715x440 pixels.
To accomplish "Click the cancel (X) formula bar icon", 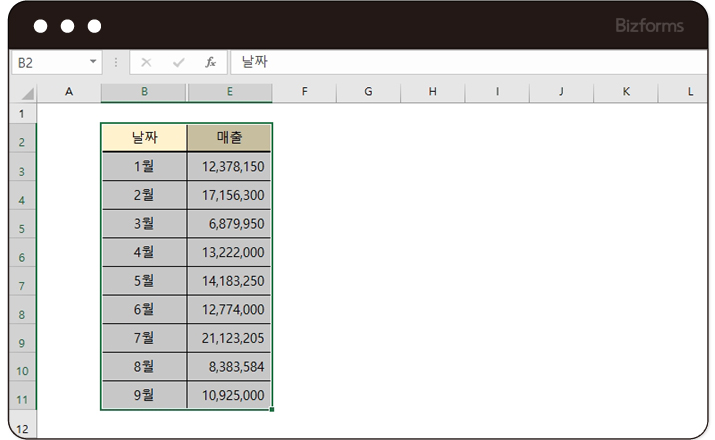I will [146, 62].
